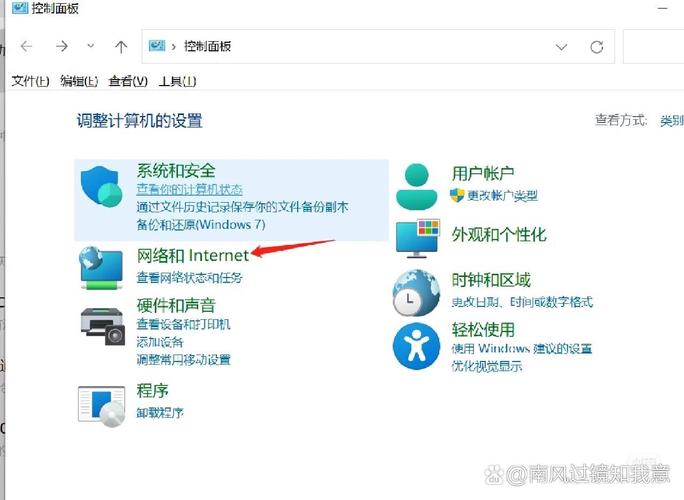
Task: Click the shield icon beside 更改帐户类型
Action: (457, 195)
